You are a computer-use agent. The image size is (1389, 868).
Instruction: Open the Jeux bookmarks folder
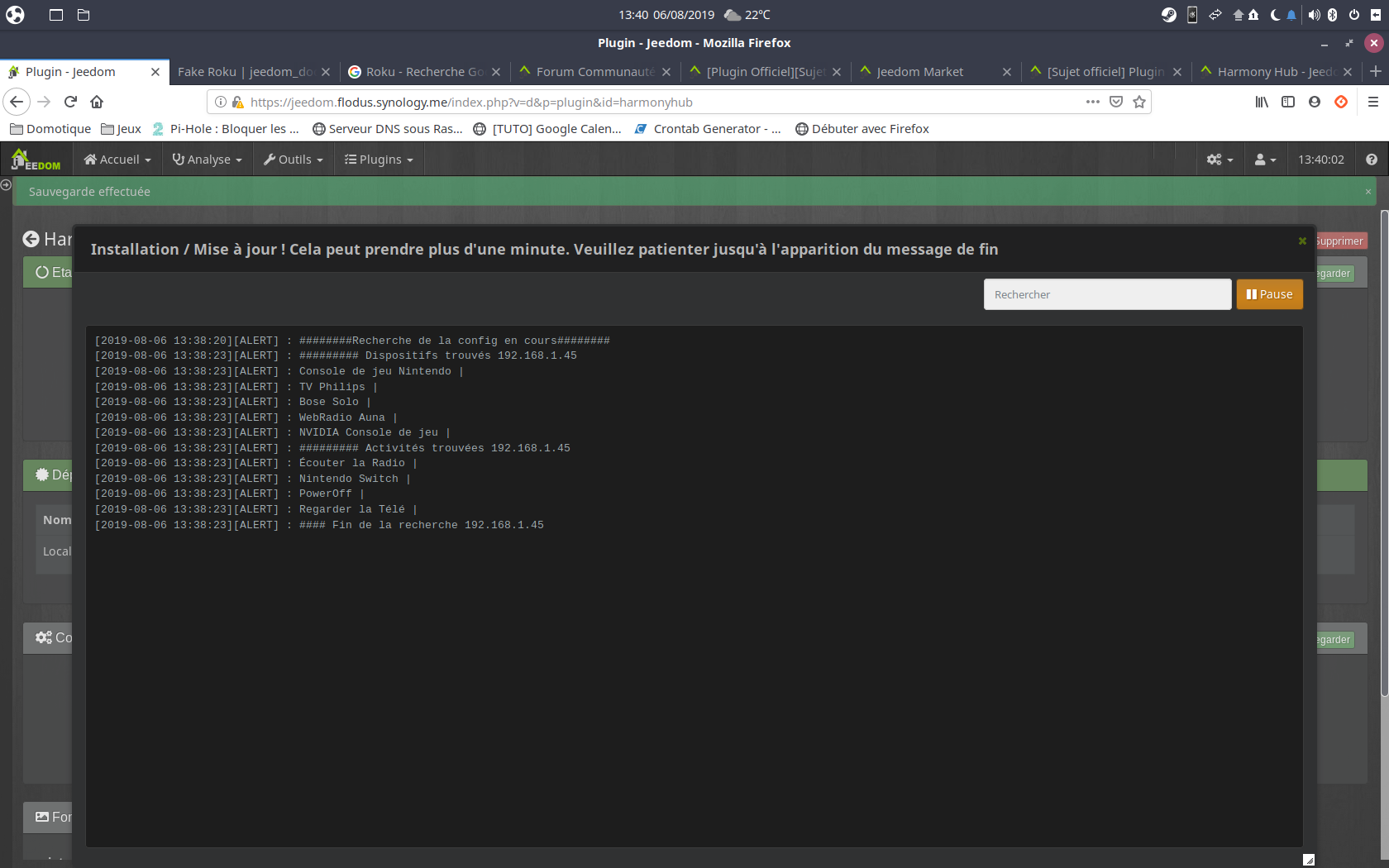click(x=121, y=129)
